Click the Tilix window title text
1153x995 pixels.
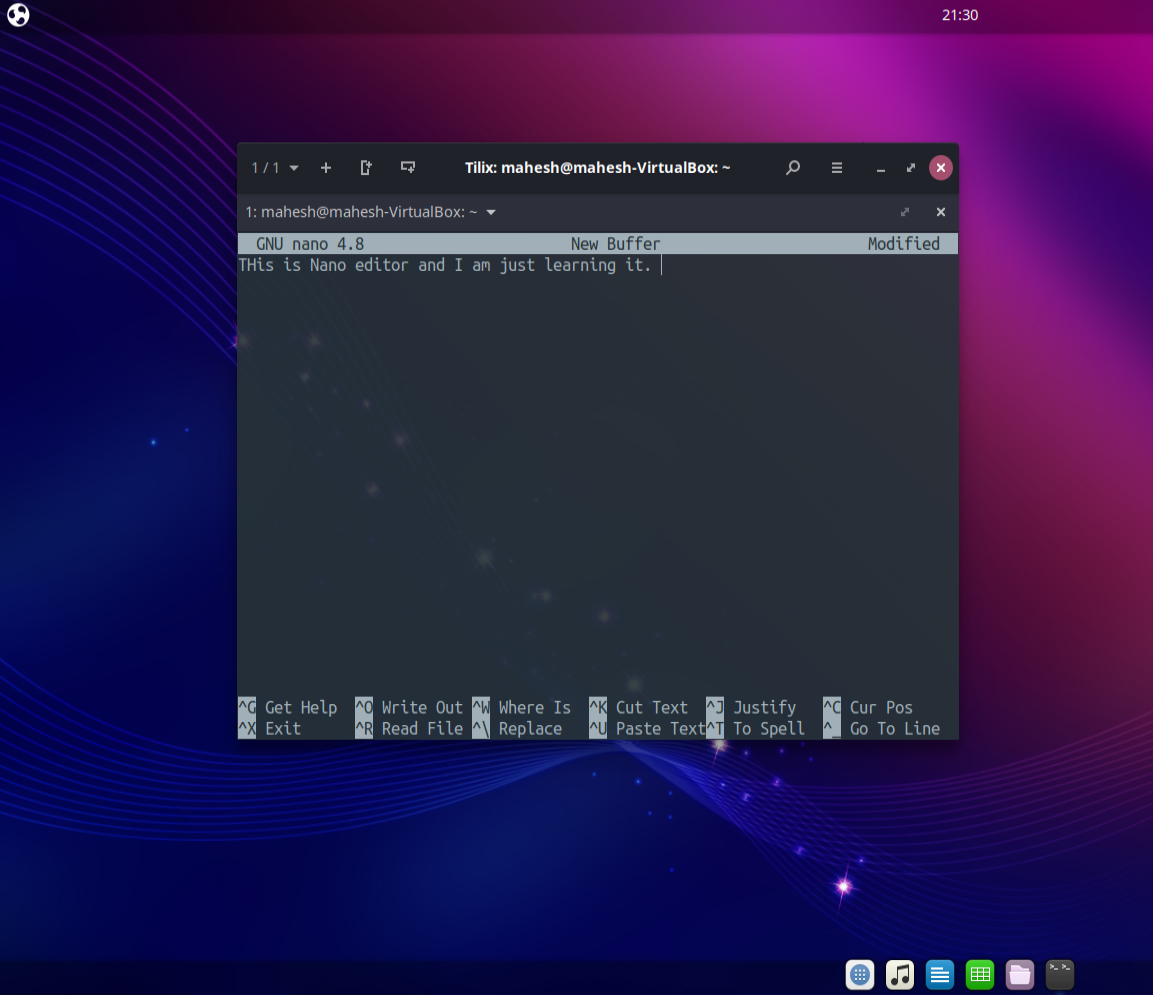(597, 168)
